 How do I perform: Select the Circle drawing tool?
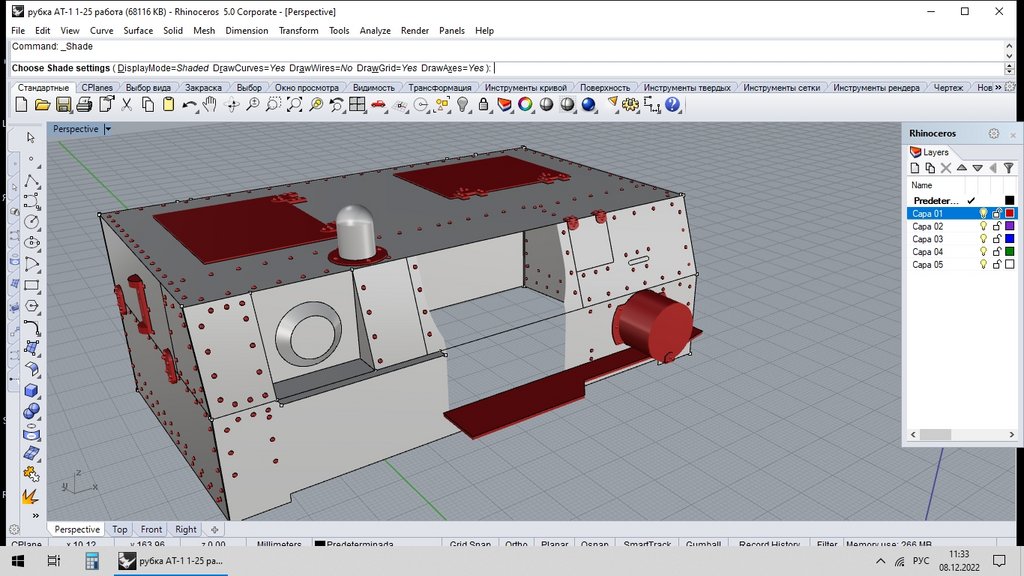31,221
